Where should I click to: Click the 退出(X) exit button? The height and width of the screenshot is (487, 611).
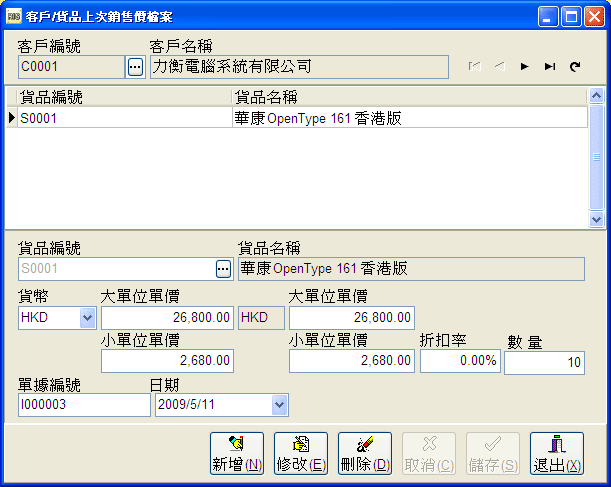[x=557, y=453]
